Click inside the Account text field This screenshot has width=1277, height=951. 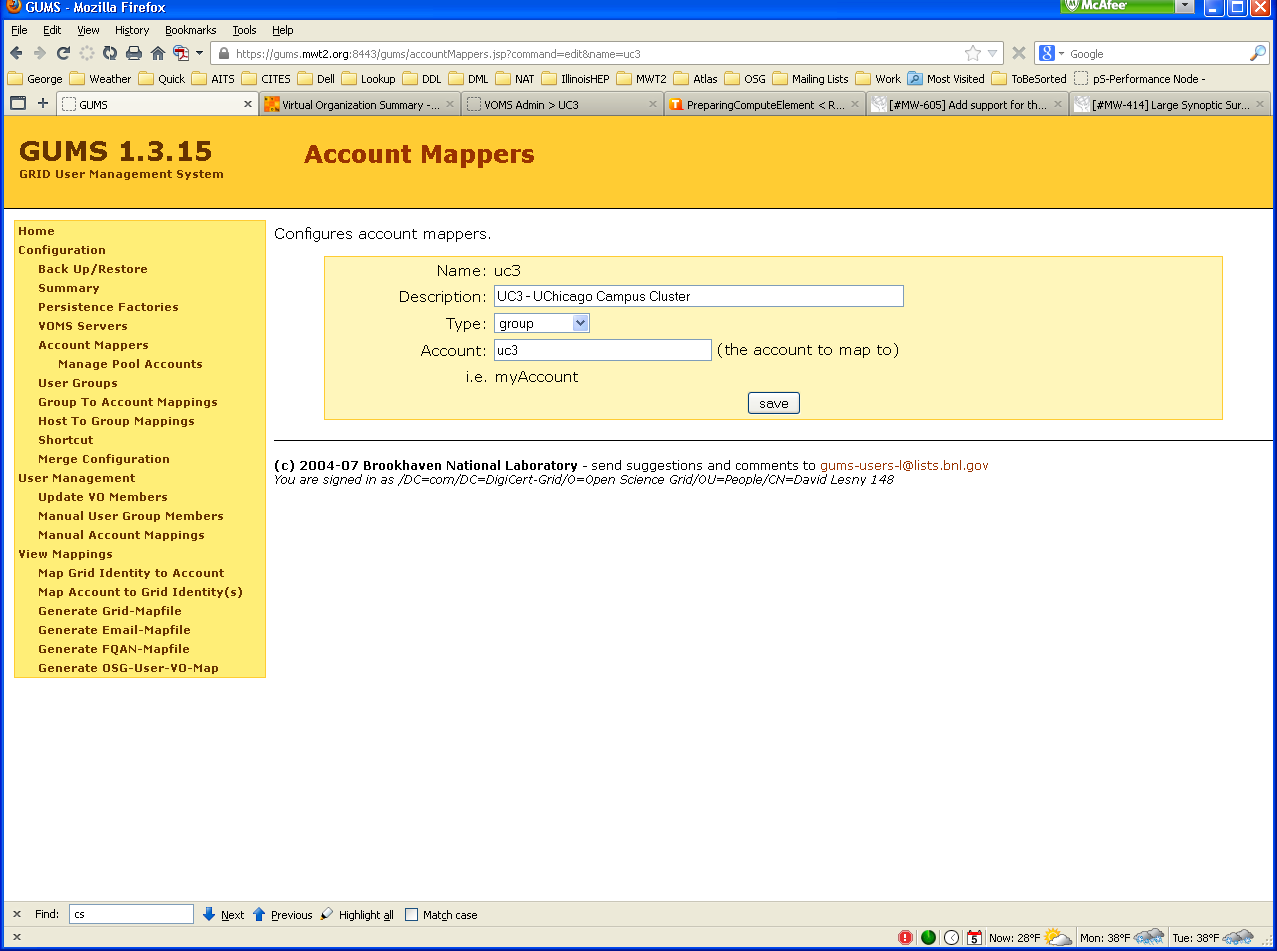pyautogui.click(x=602, y=349)
